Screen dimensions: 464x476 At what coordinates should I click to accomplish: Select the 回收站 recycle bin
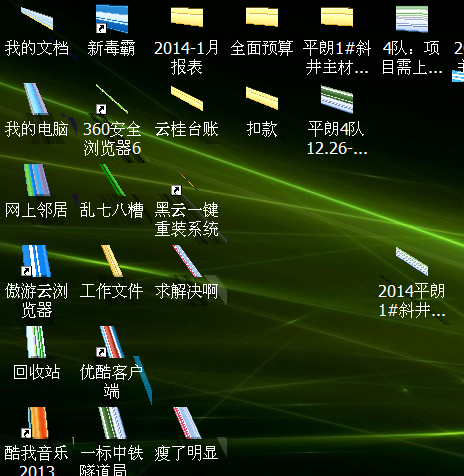click(x=36, y=342)
